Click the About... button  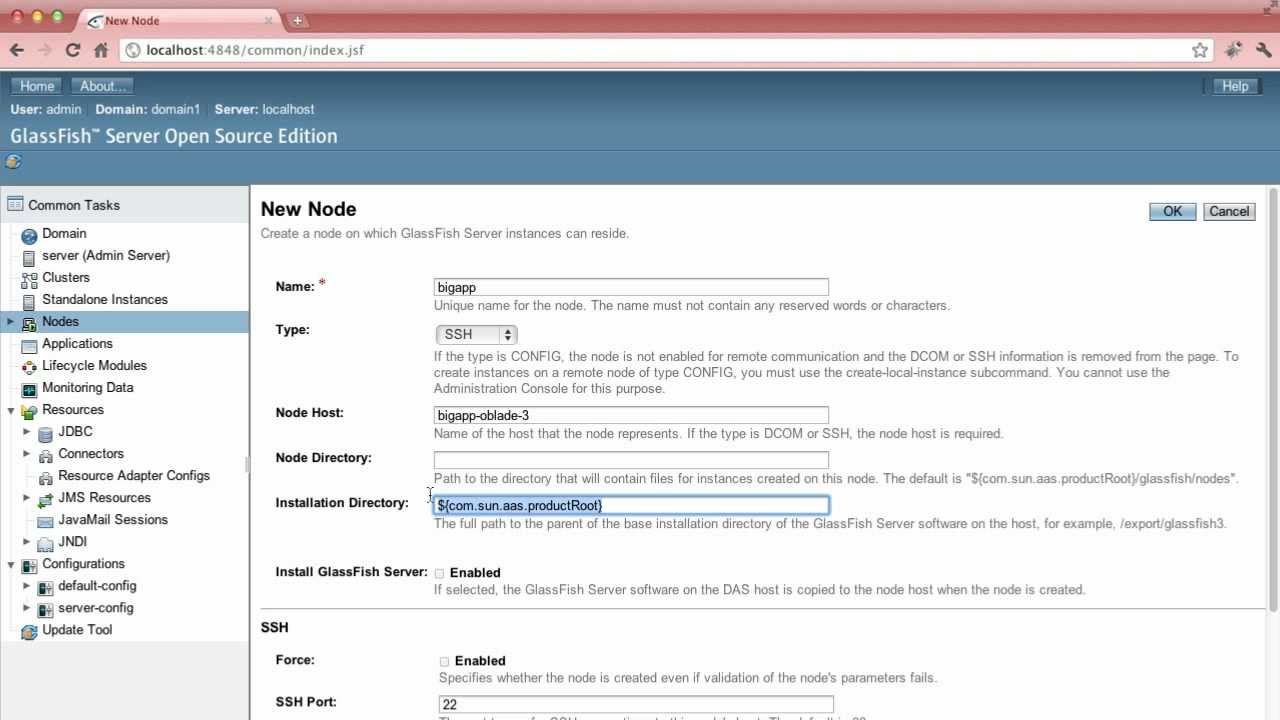click(103, 86)
